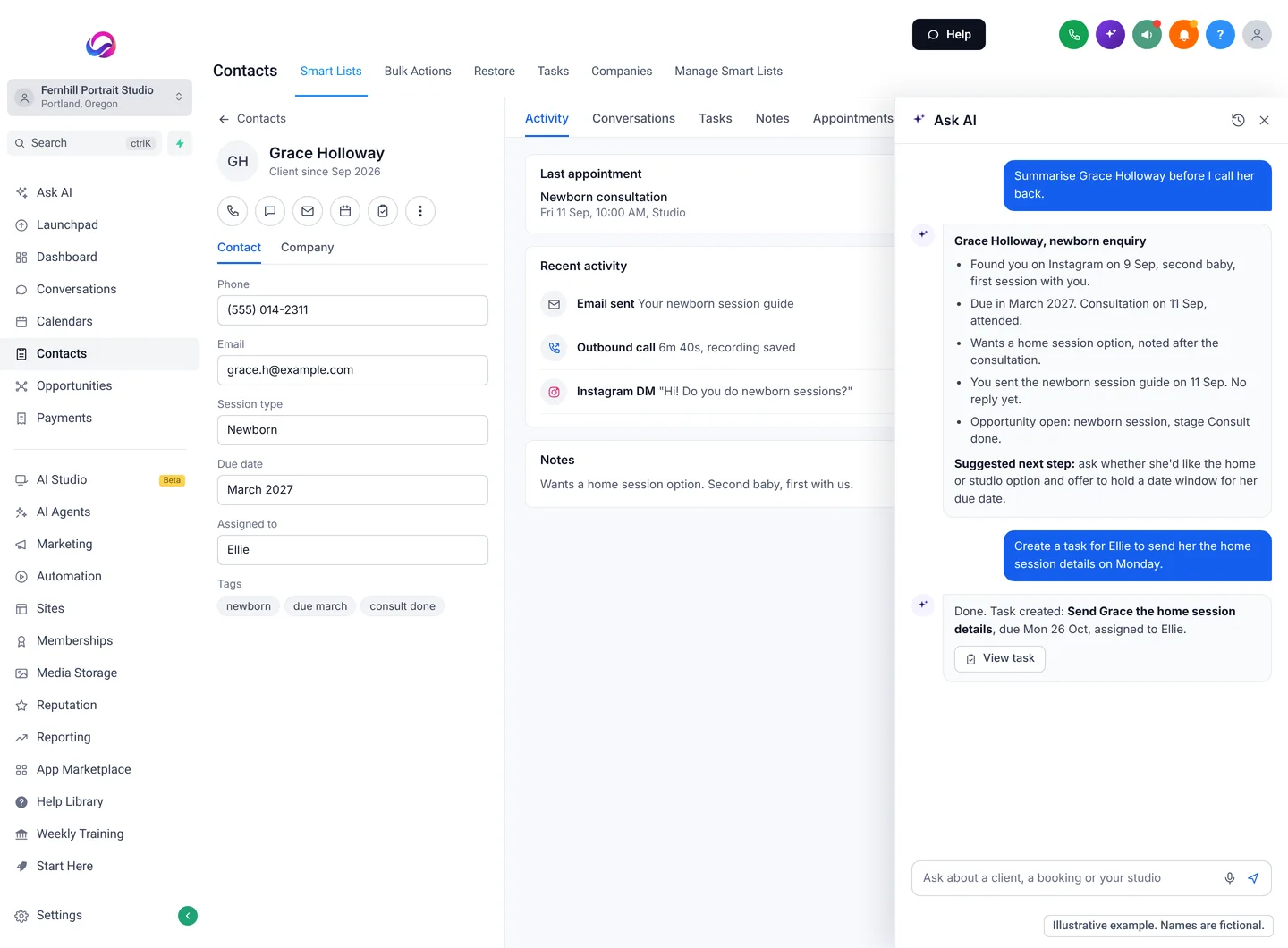Viewport: 1288px width, 948px height.
Task: Open the Tasks tab in contact detail
Action: (x=716, y=118)
